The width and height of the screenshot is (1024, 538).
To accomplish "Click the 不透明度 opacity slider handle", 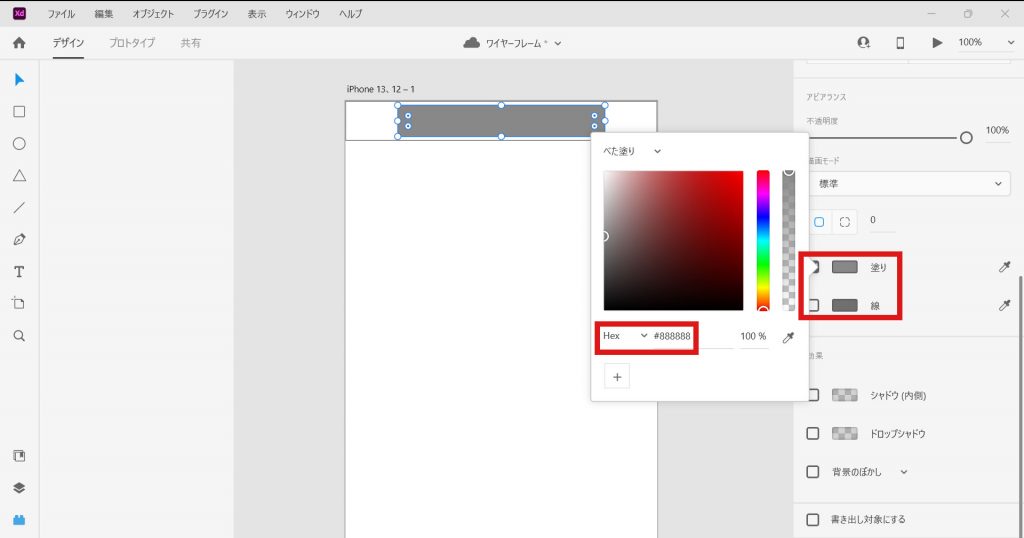I will (966, 138).
